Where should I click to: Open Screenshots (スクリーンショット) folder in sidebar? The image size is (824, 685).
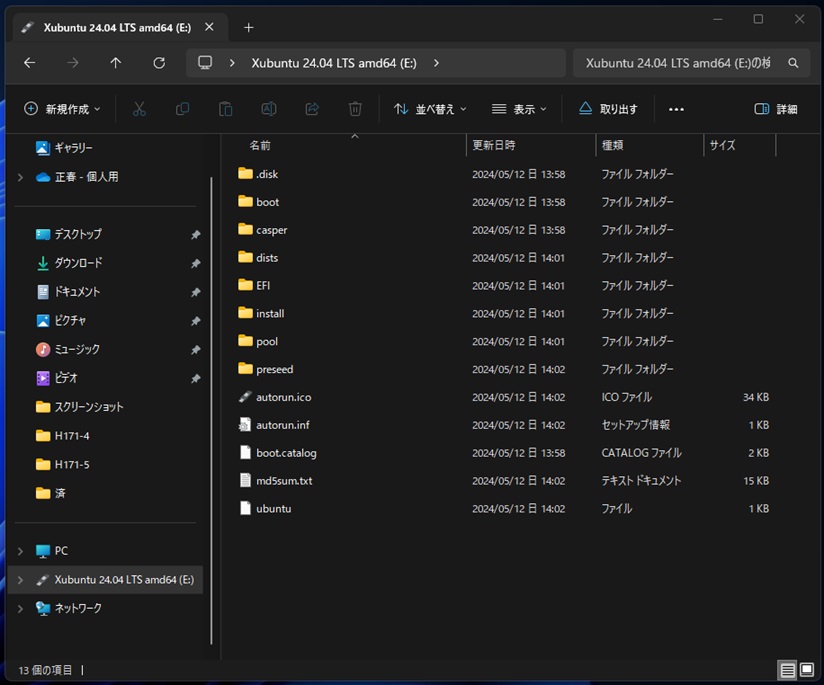click(79, 407)
